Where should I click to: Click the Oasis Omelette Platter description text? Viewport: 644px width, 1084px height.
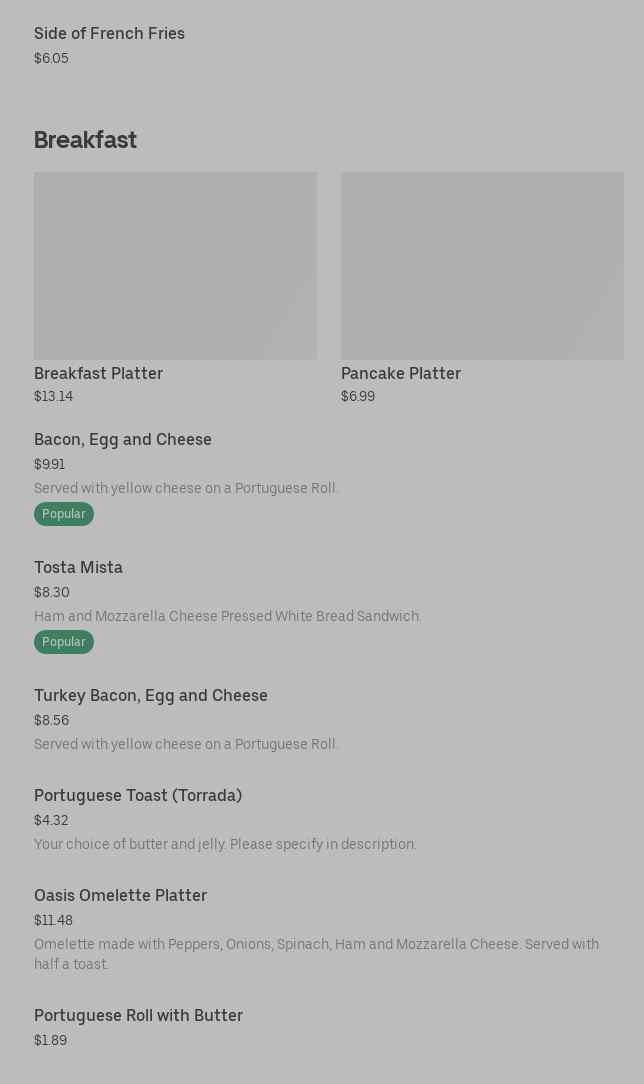(x=316, y=954)
